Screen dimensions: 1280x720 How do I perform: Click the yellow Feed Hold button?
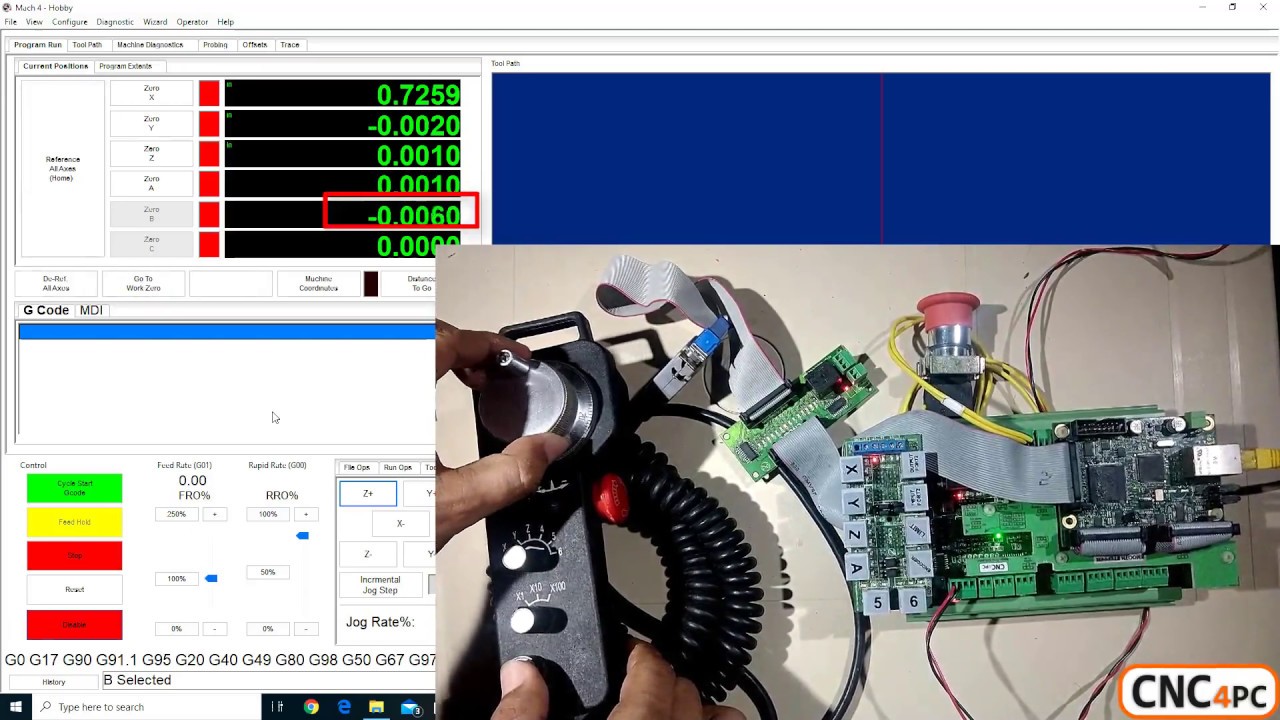(74, 522)
